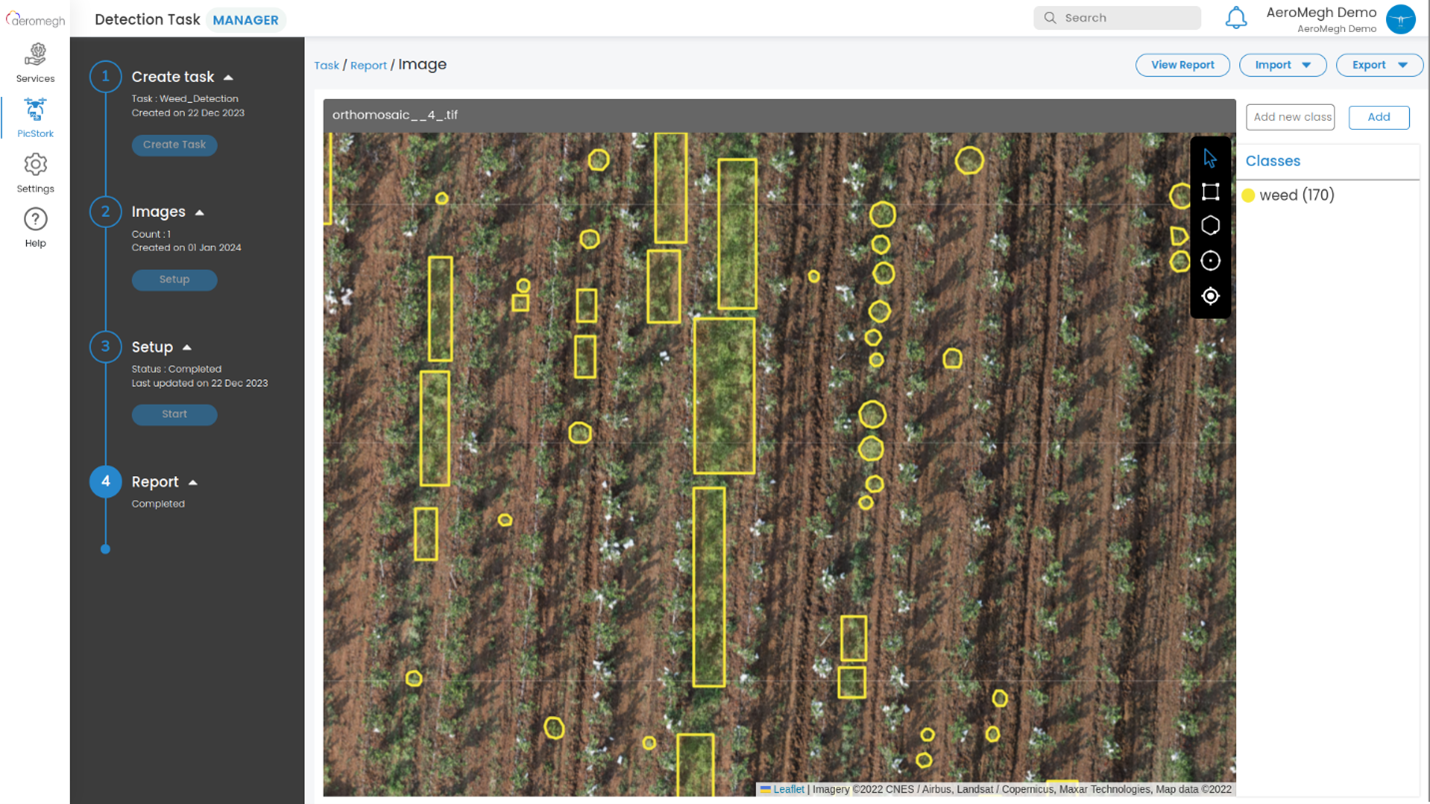
Task: Click the View Report button
Action: pos(1182,65)
